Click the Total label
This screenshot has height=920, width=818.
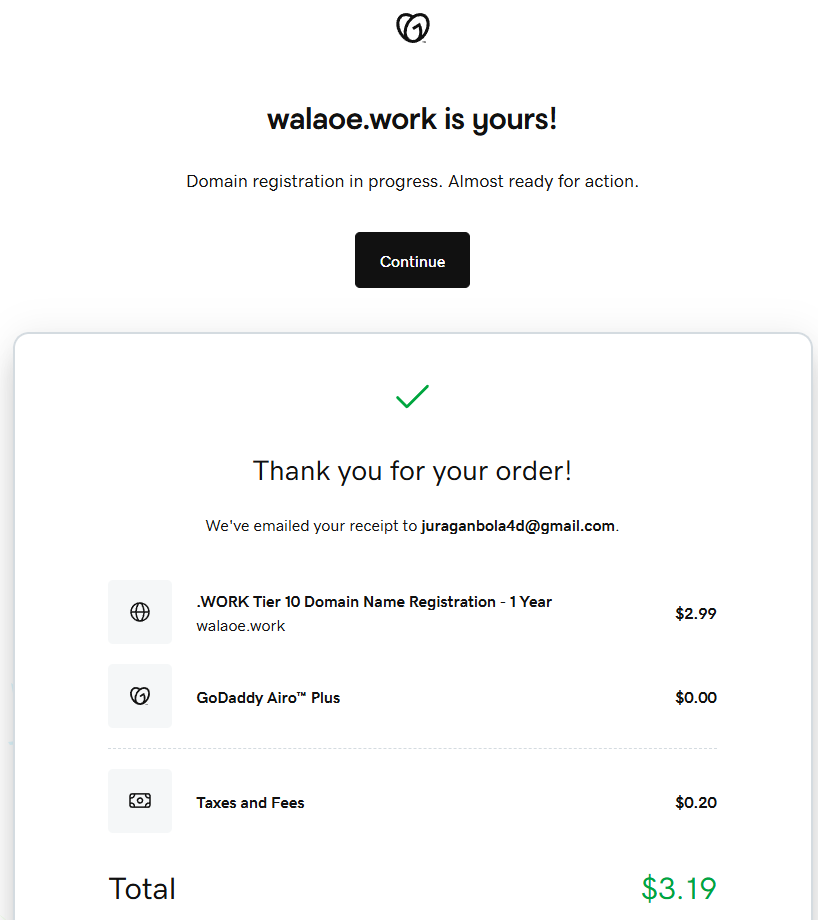pos(142,889)
